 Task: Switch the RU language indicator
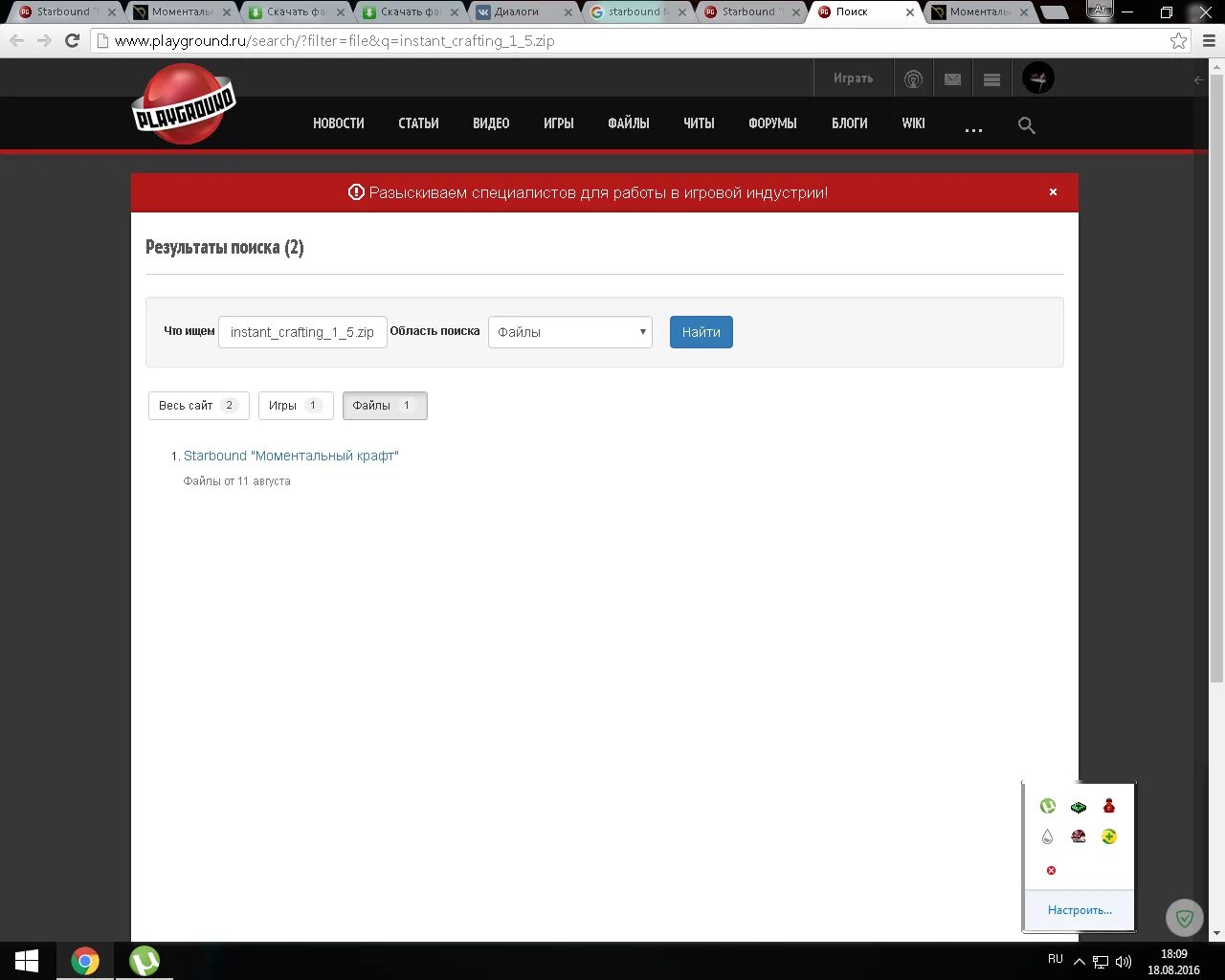pyautogui.click(x=1056, y=959)
